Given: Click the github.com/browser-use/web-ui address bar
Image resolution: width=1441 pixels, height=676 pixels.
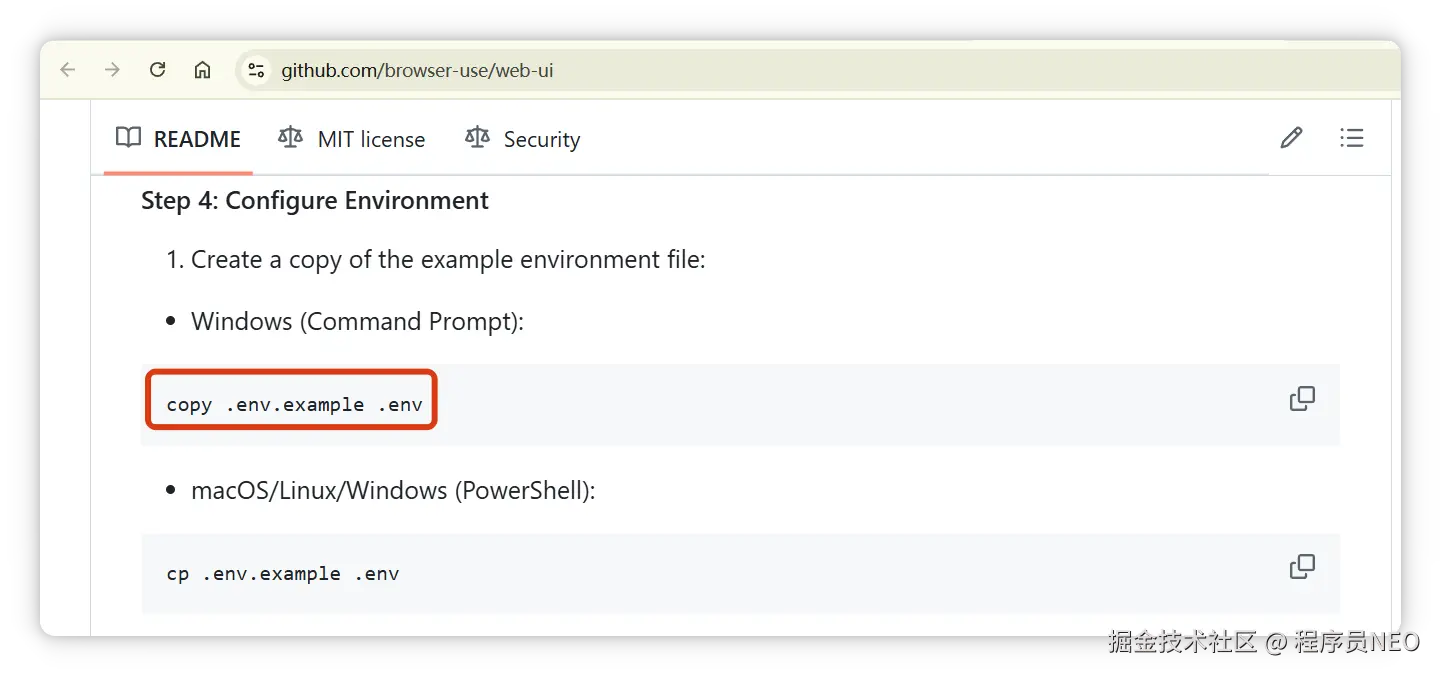Looking at the screenshot, I should pyautogui.click(x=417, y=71).
